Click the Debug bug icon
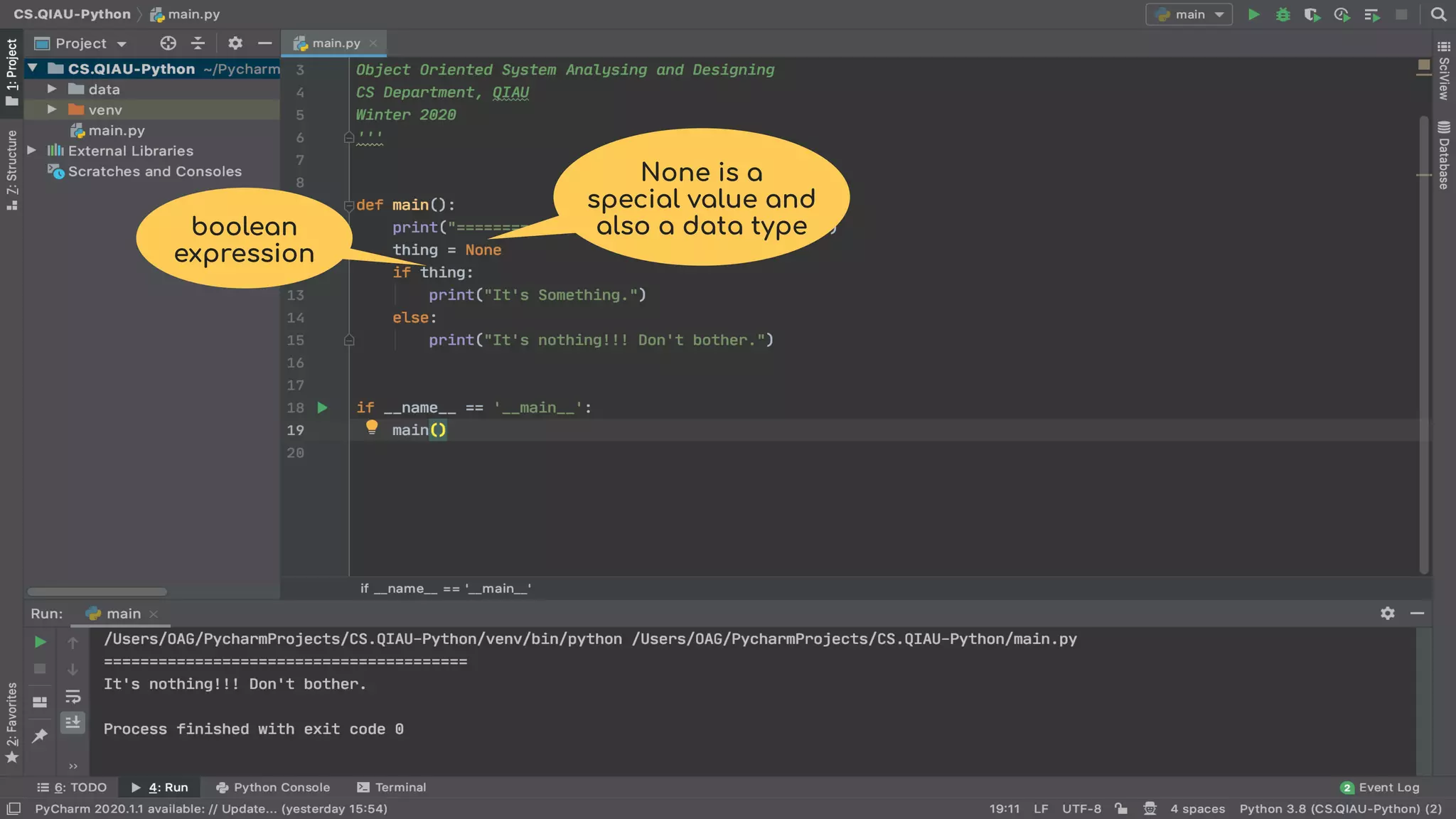Screen dimensions: 1456x819 1283,14
